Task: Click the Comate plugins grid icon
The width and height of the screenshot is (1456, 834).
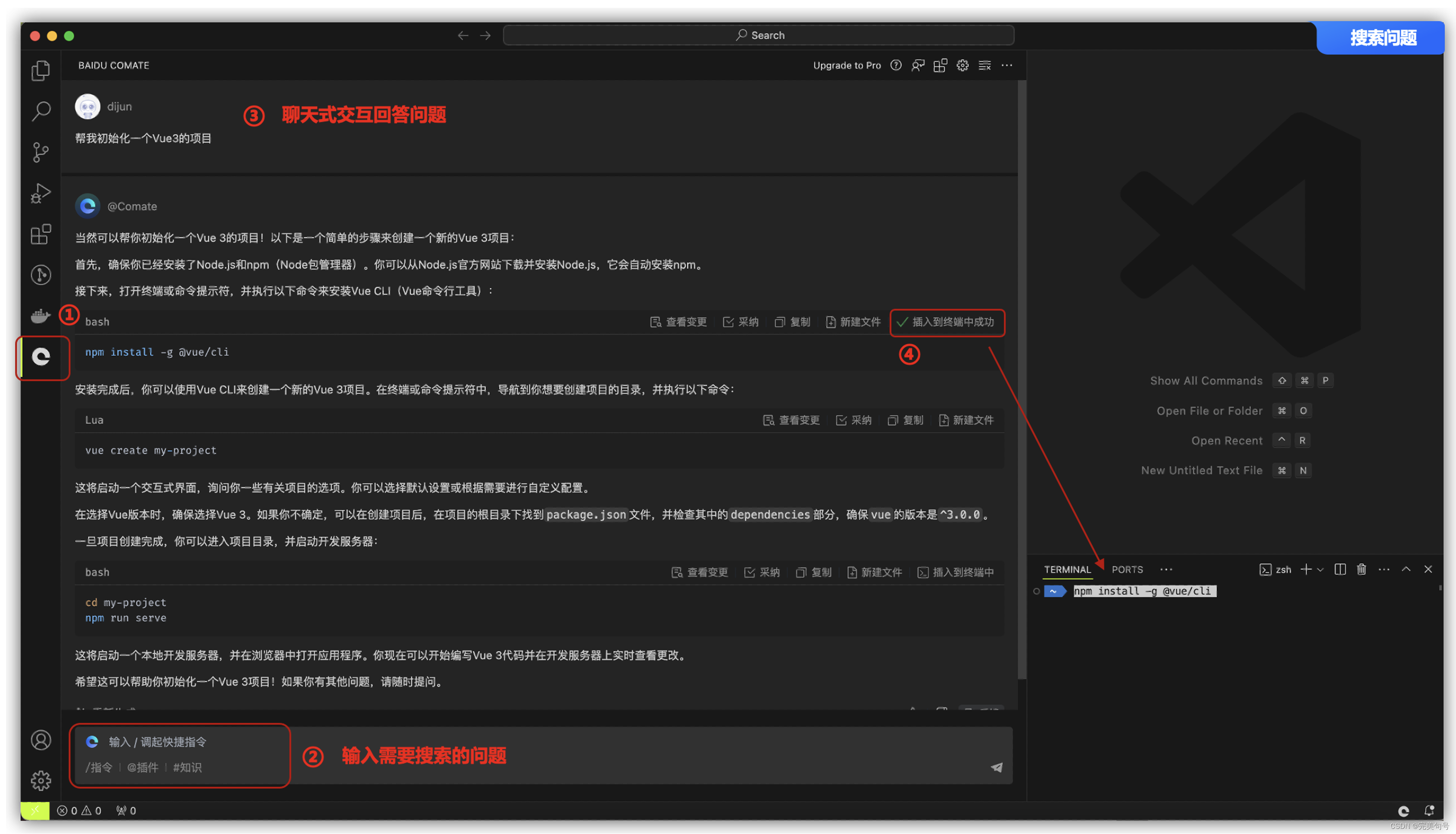Action: tap(940, 65)
